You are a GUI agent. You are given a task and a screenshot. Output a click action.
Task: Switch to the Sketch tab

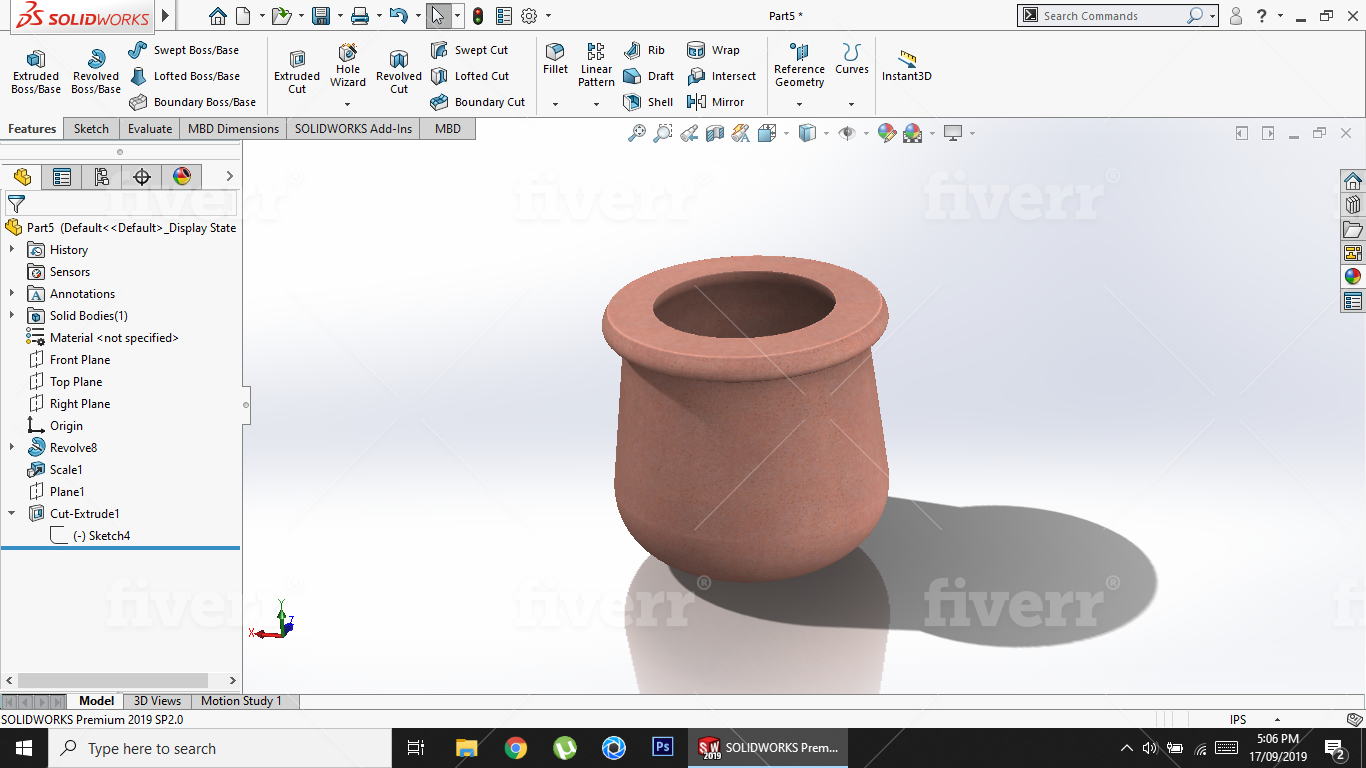91,129
